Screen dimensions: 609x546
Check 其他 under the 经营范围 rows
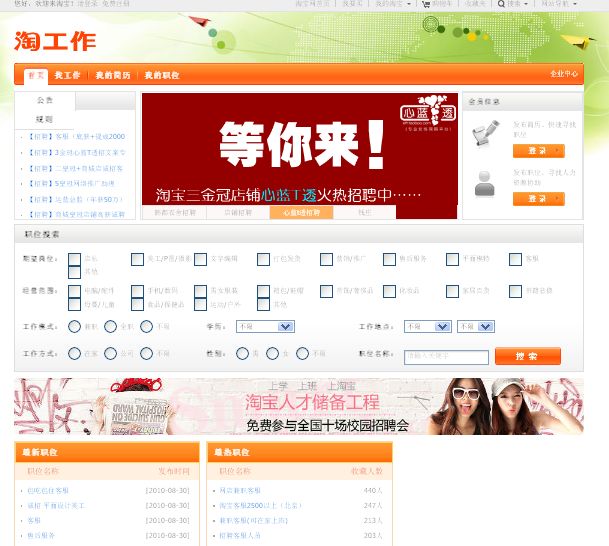pos(263,304)
